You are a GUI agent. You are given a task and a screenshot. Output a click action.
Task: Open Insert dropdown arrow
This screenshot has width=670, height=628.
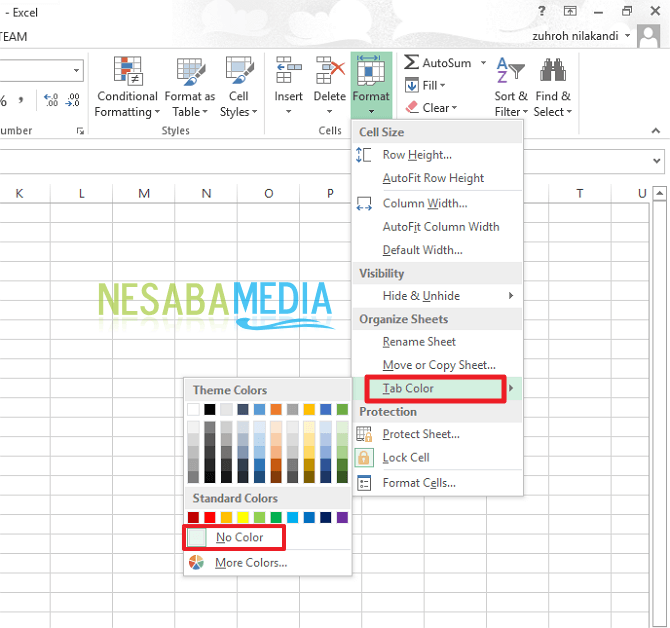click(x=288, y=112)
